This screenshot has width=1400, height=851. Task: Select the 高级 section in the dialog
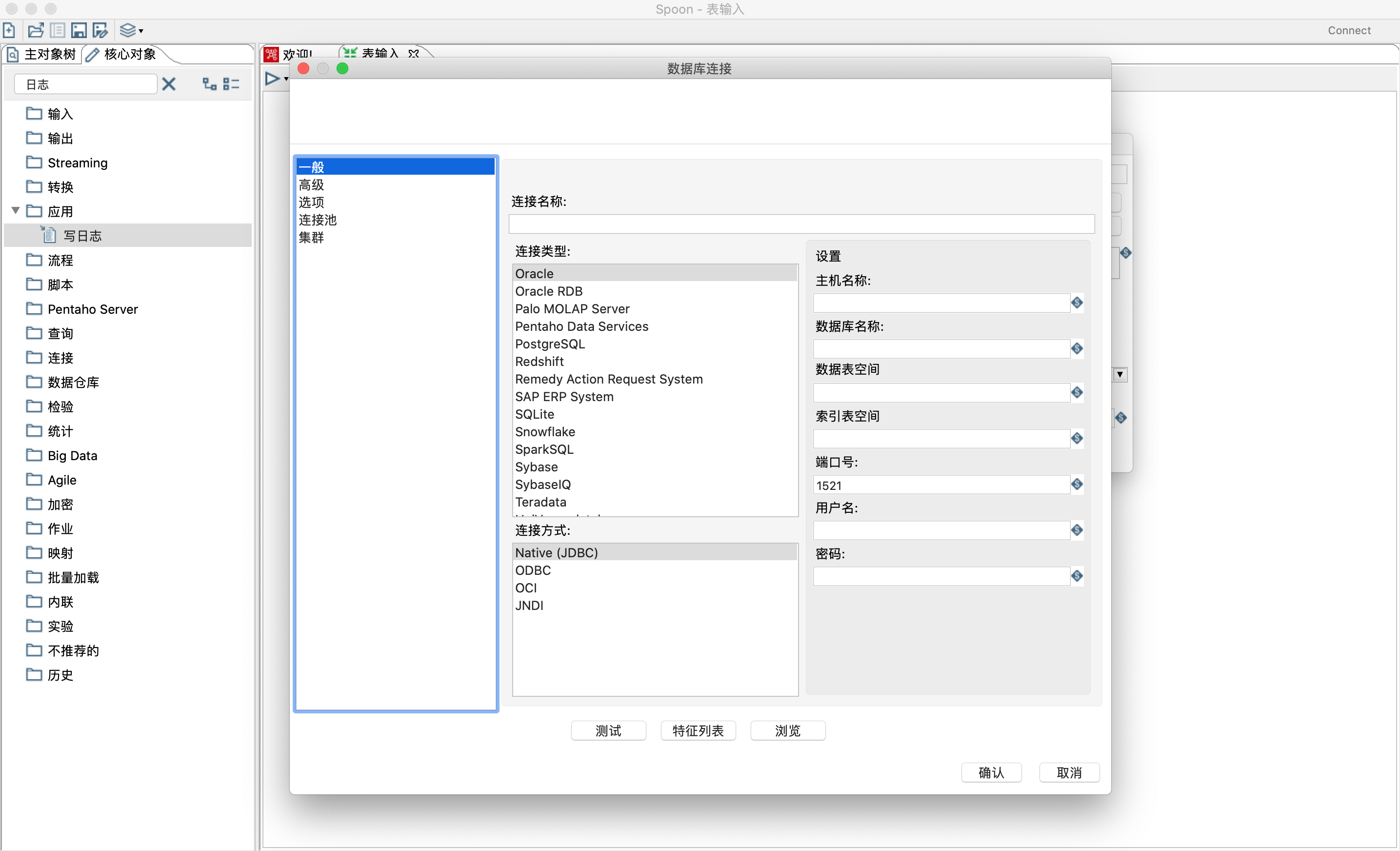[311, 185]
